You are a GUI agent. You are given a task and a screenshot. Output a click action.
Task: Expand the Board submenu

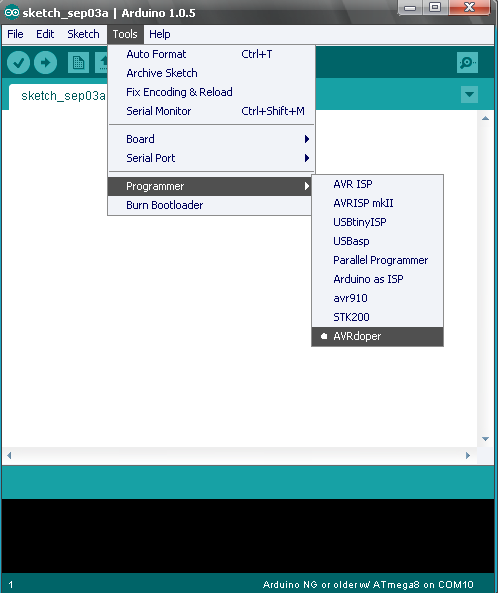pyautogui.click(x=211, y=139)
